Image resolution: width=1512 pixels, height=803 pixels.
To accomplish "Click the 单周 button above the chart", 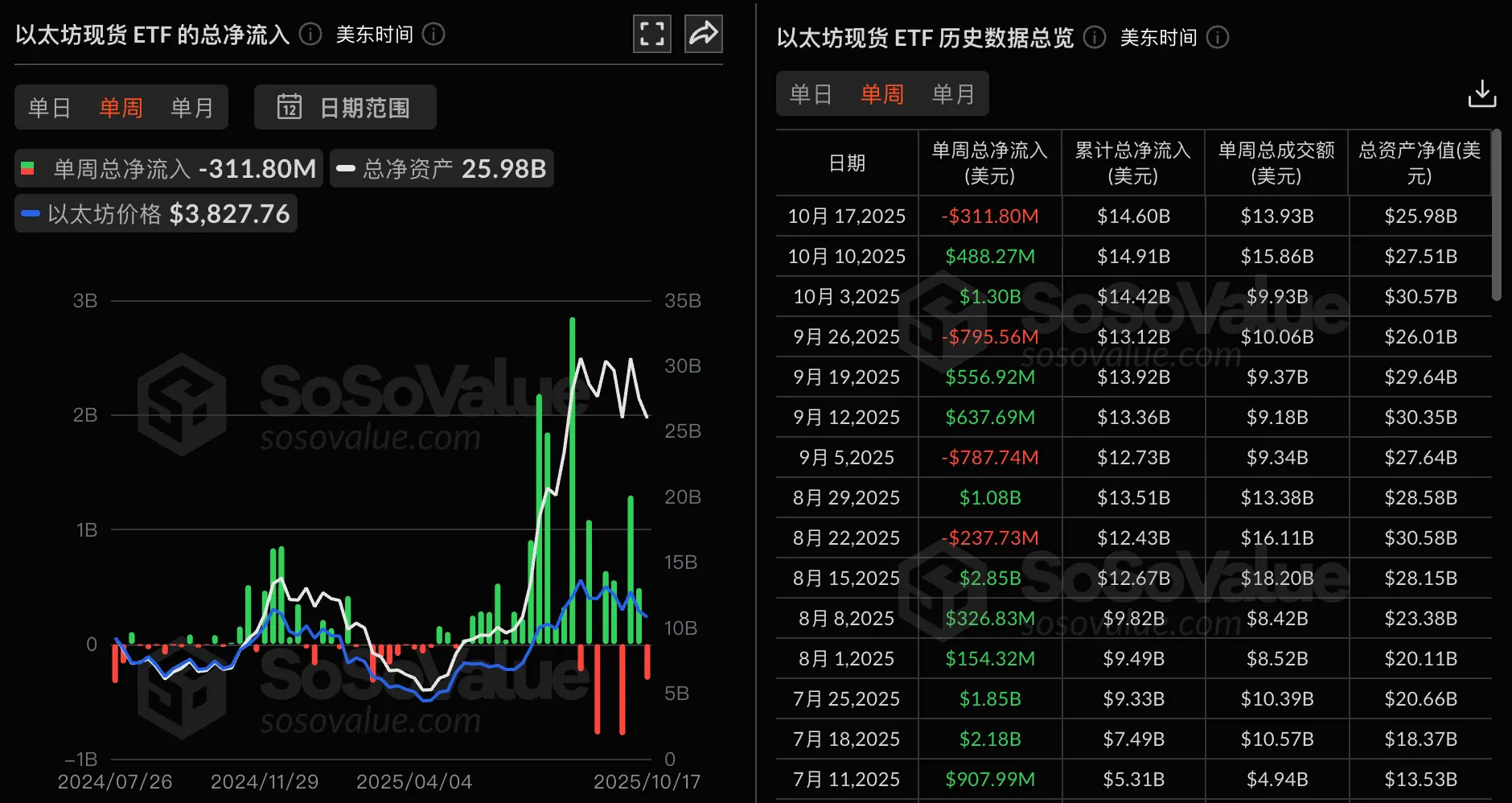I will (x=121, y=106).
